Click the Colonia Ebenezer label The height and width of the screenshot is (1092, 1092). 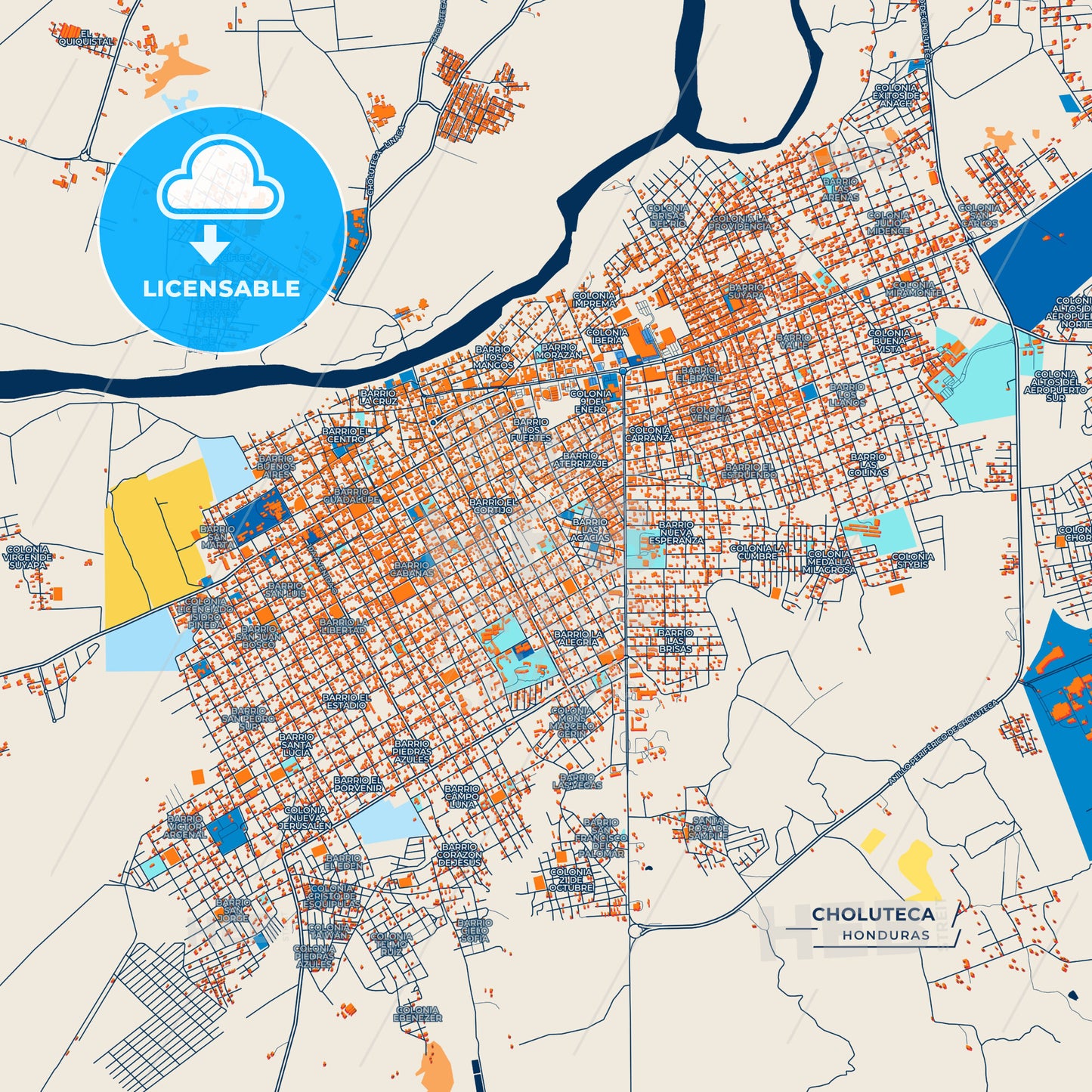pos(417,1013)
